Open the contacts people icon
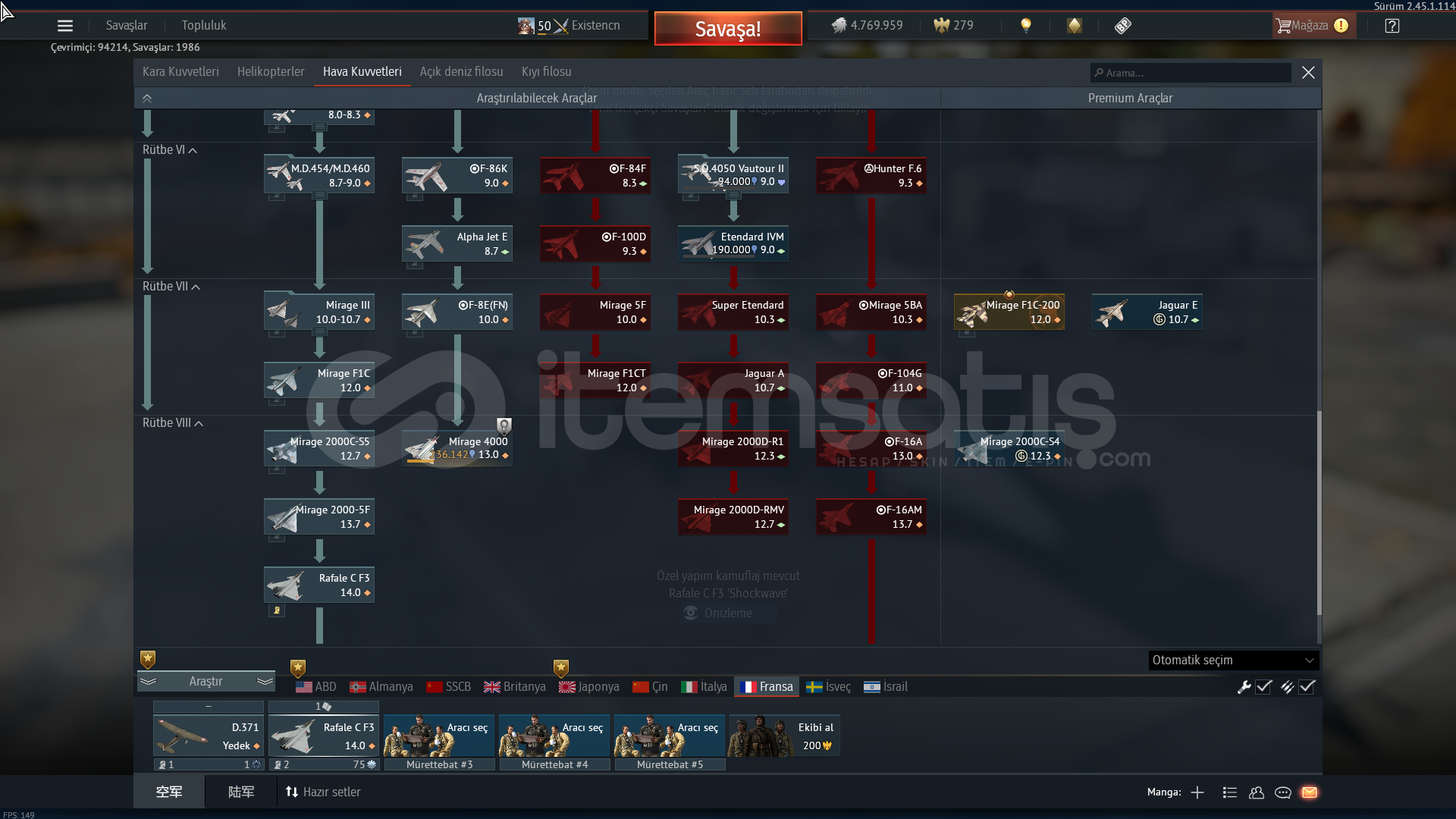This screenshot has height=819, width=1456. point(1257,792)
